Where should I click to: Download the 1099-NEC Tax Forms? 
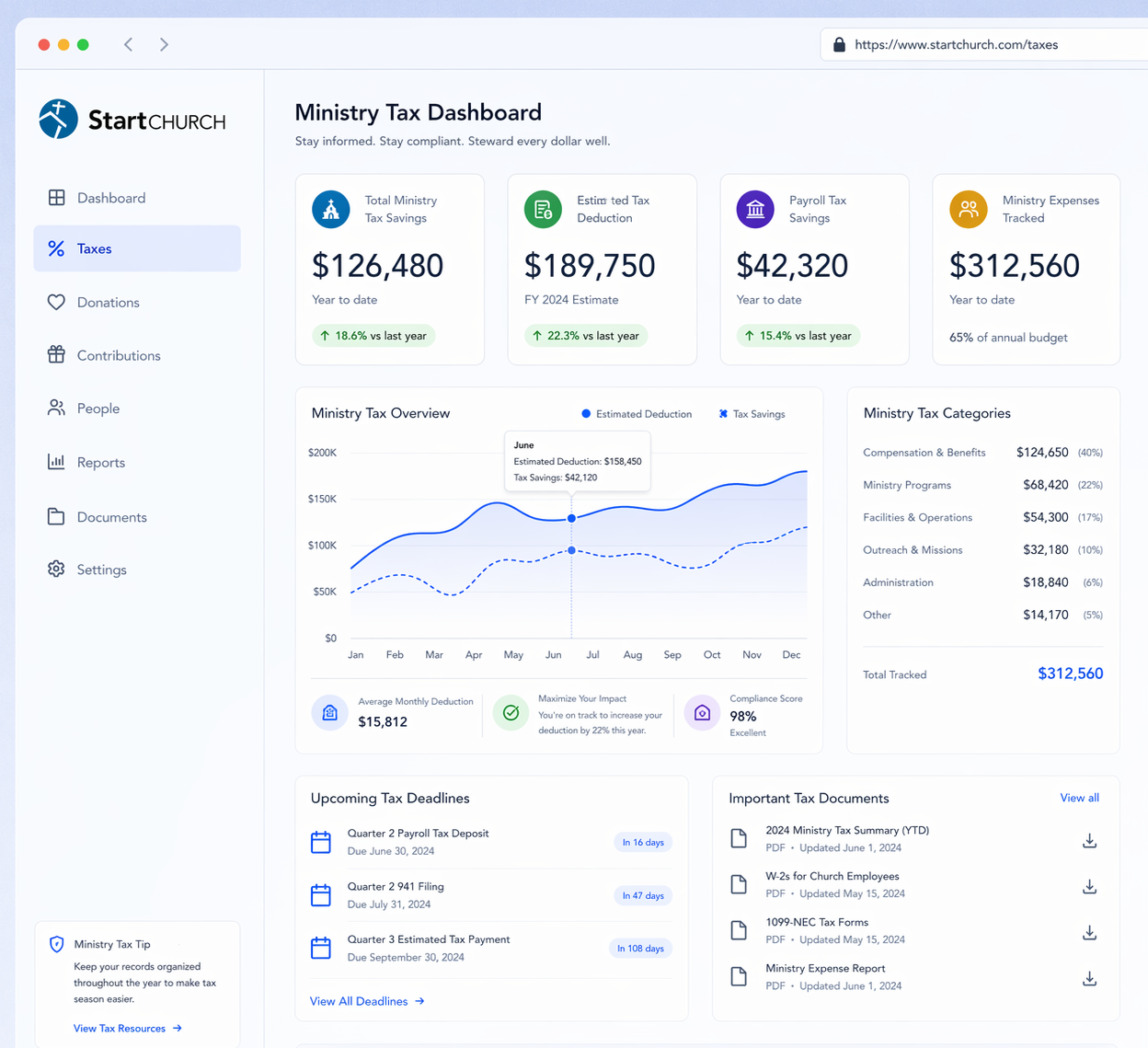tap(1089, 932)
